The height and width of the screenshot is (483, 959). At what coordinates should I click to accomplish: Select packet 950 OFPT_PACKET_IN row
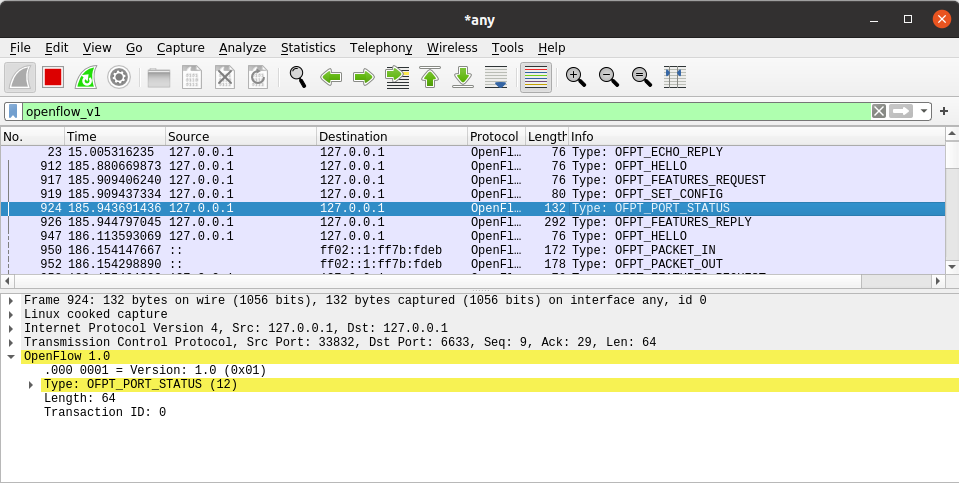tap(473, 251)
